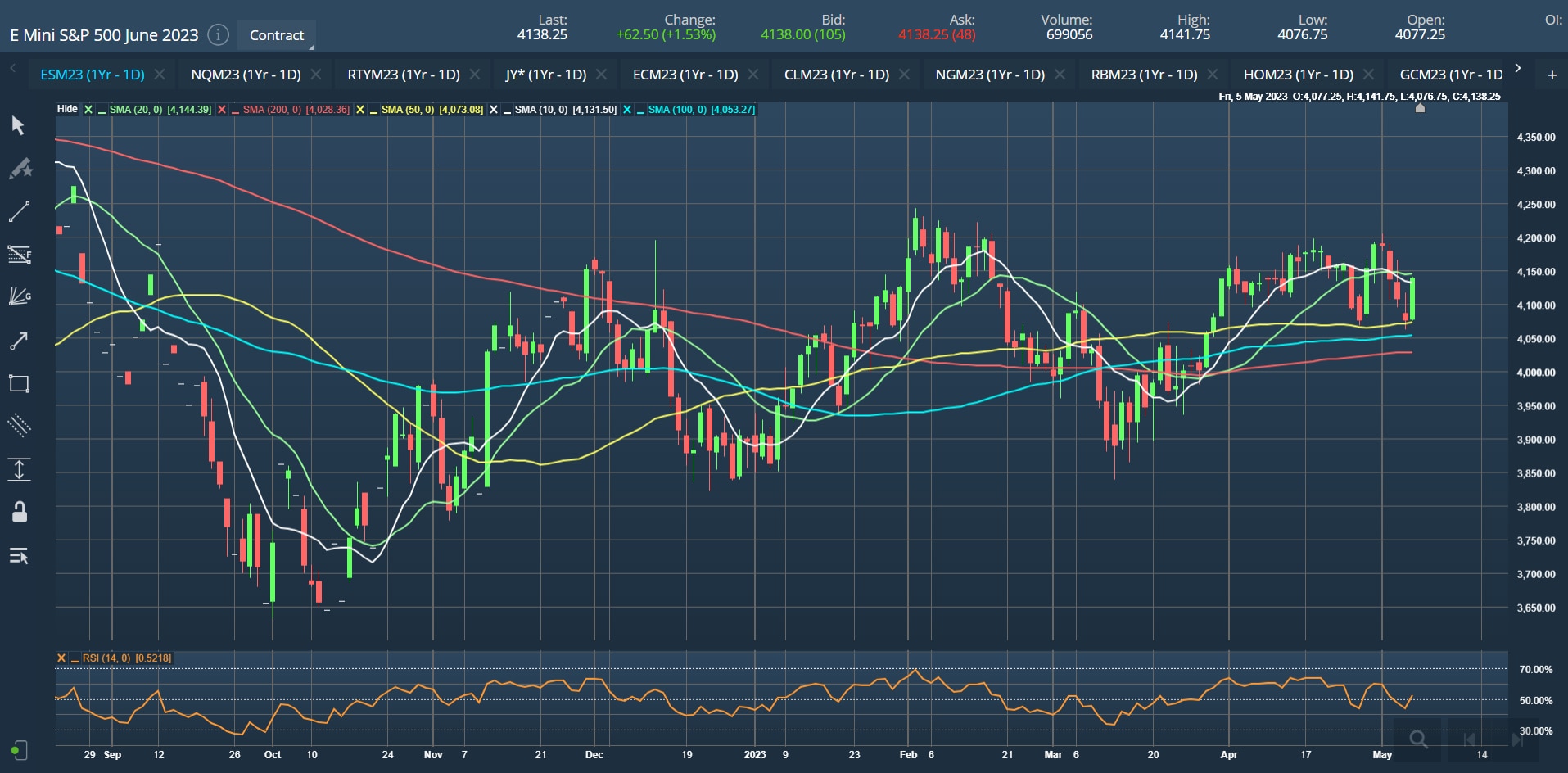This screenshot has height=773, width=1568.
Task: Close the ESM23 tab
Action: coord(160,75)
